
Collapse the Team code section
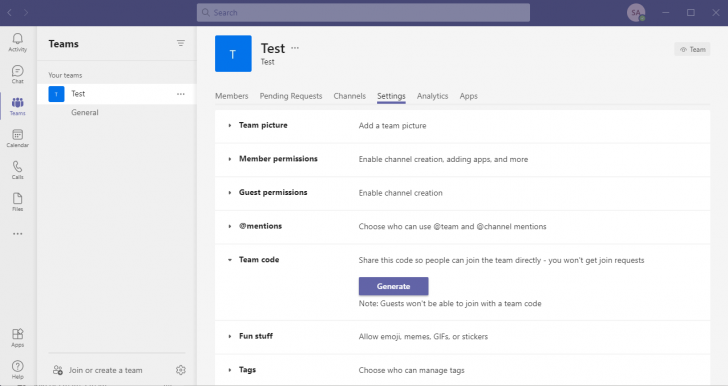(230, 260)
